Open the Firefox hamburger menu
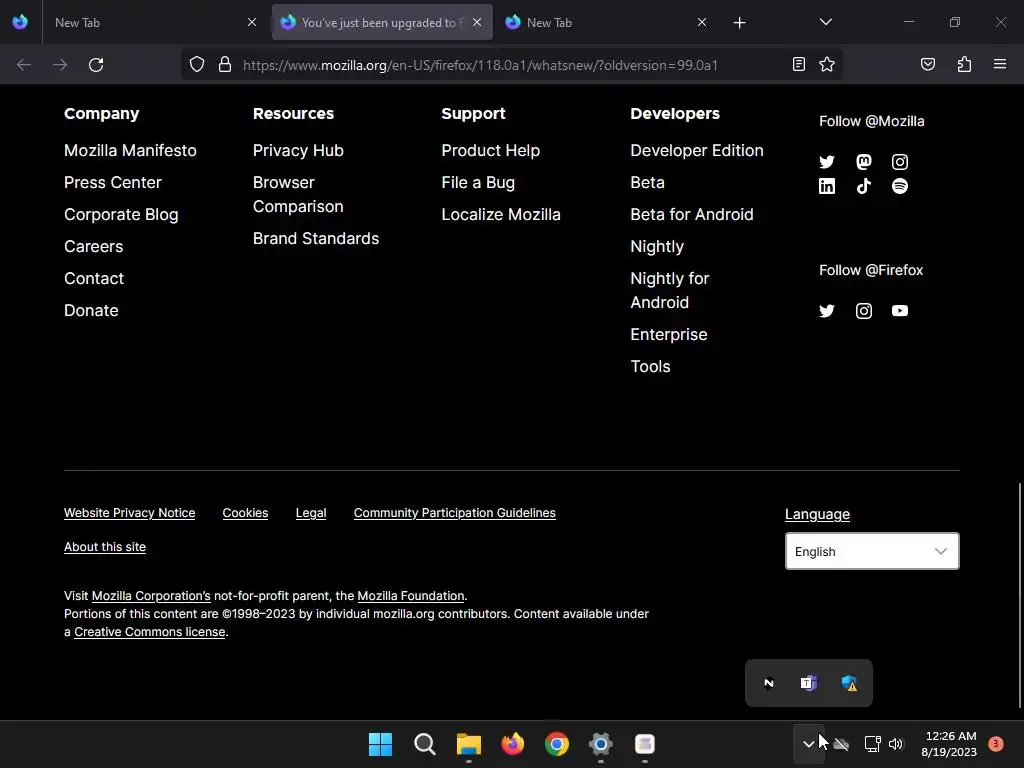Viewport: 1024px width, 768px height. pyautogui.click(x=999, y=64)
